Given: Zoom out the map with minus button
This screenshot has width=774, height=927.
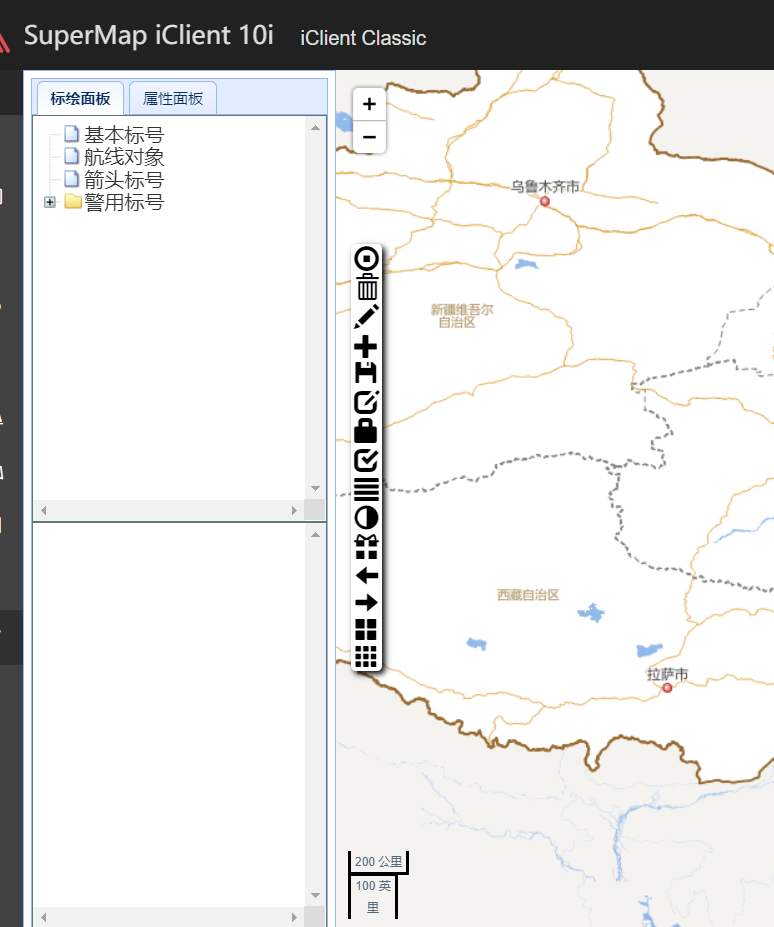Looking at the screenshot, I should 369,137.
